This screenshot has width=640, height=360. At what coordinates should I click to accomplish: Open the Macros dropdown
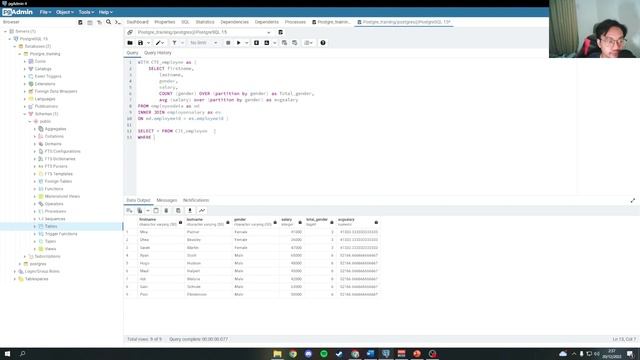(309, 43)
